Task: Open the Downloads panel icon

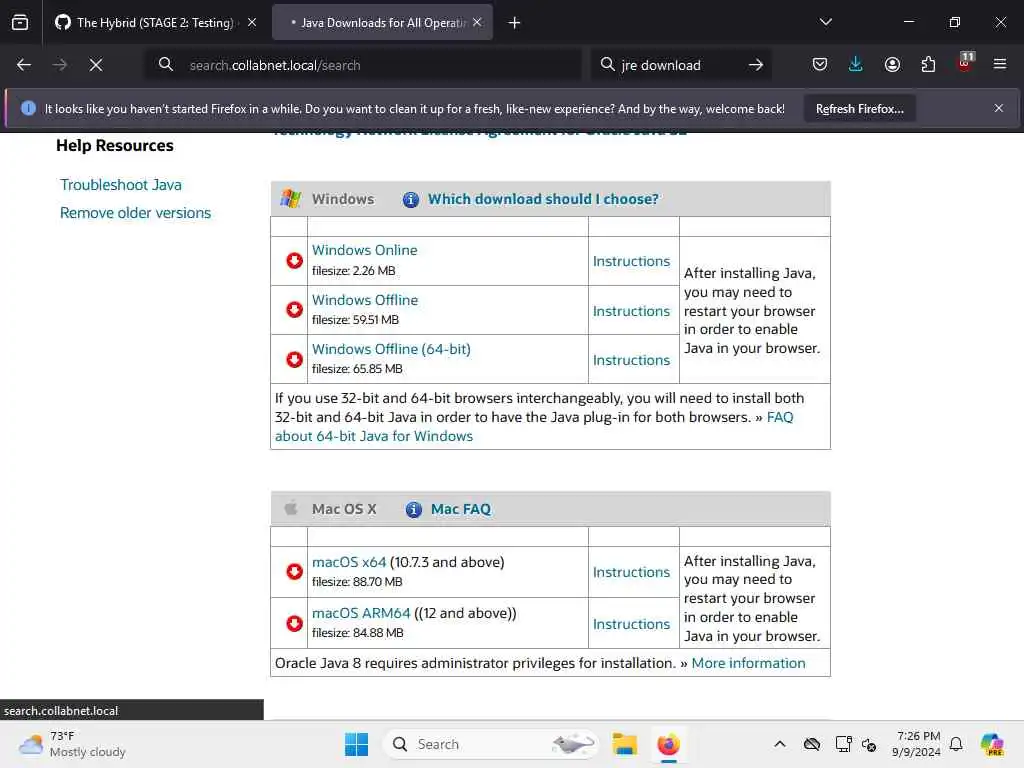Action: click(x=856, y=64)
